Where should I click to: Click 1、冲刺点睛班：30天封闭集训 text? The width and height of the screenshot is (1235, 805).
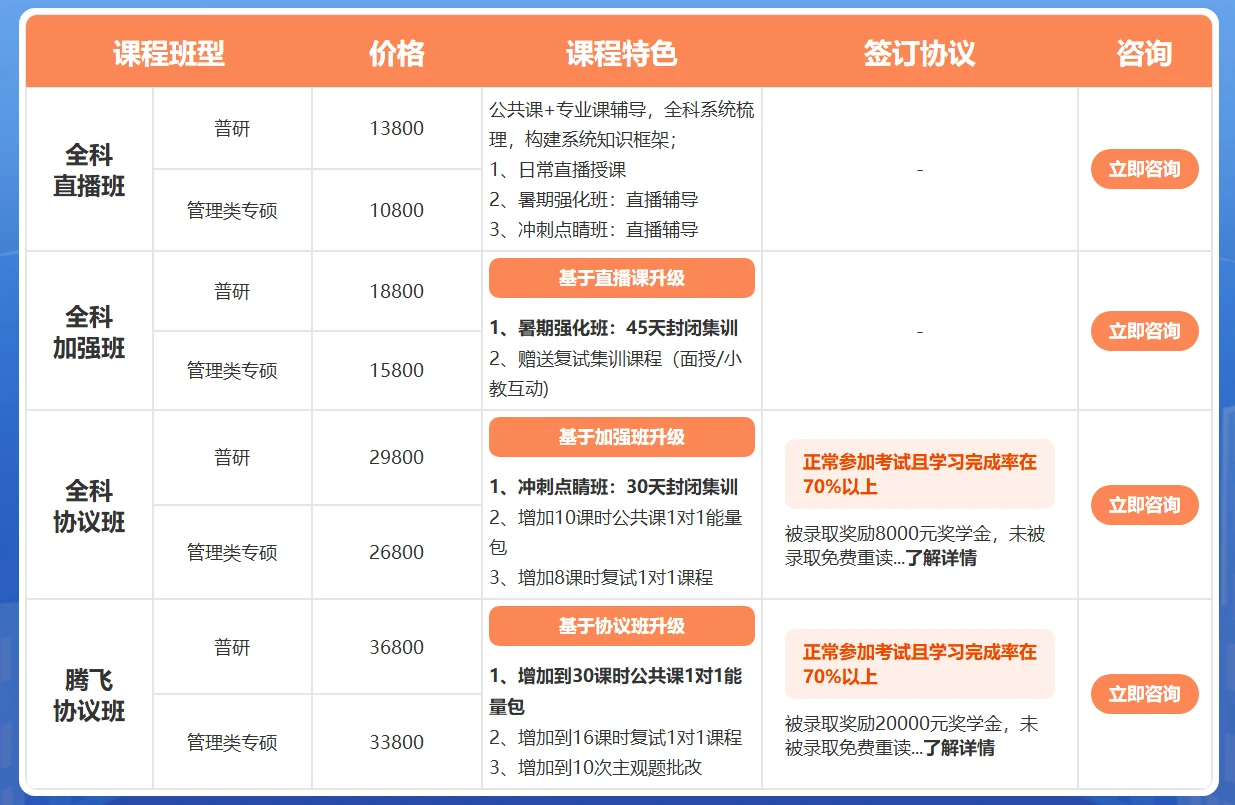[614, 487]
